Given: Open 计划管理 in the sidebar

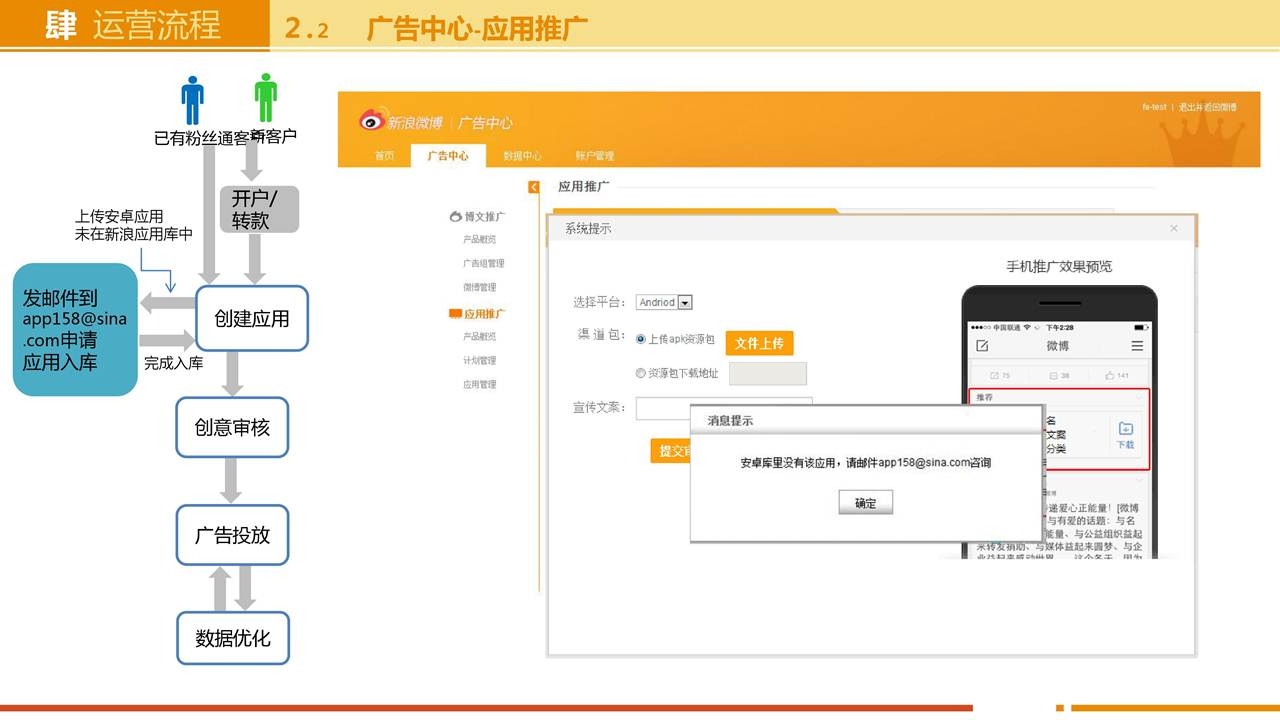Looking at the screenshot, I should click(479, 360).
